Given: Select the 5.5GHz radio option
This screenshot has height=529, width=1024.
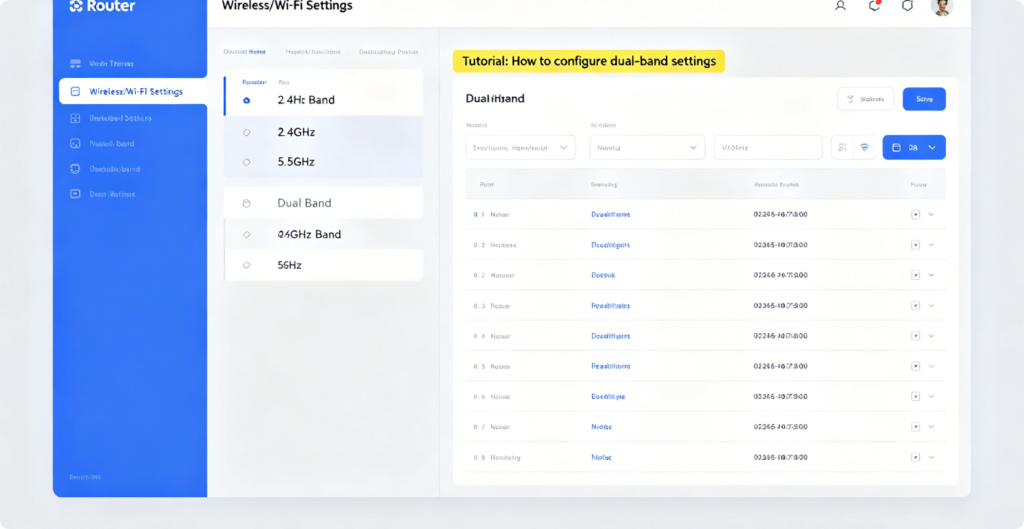Looking at the screenshot, I should pos(246,162).
